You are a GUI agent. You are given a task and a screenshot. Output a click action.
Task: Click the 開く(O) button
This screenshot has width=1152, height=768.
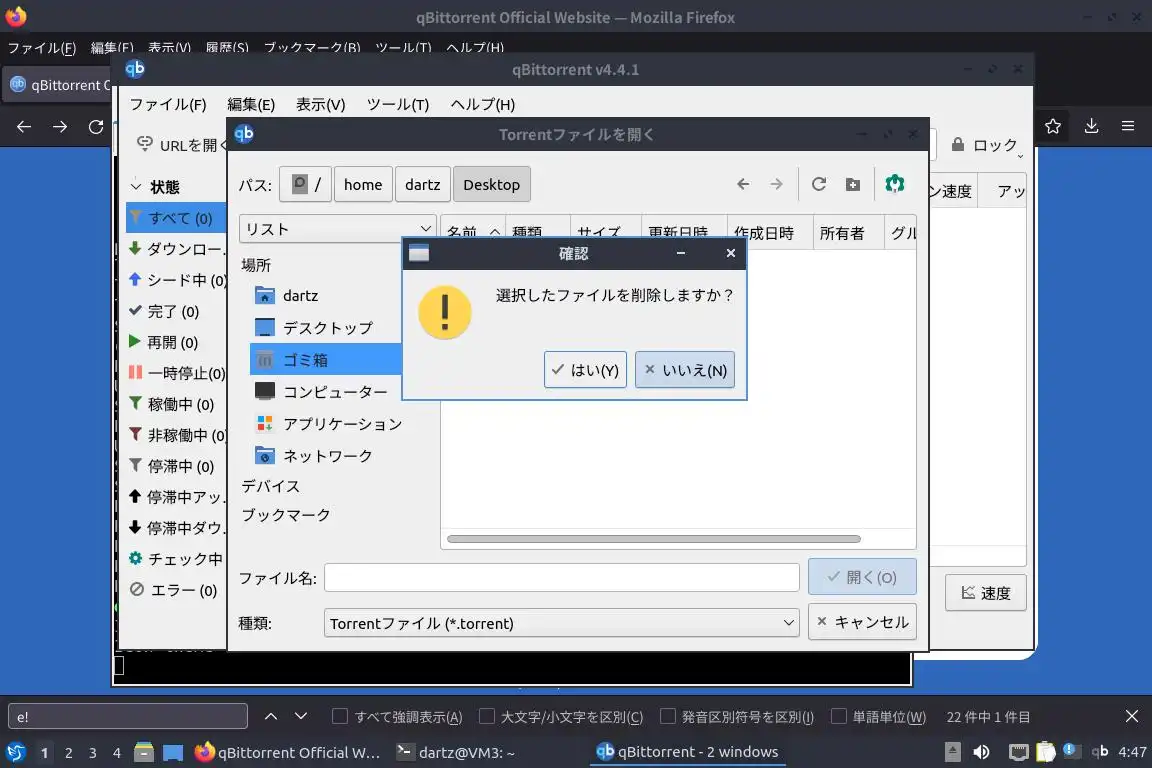coord(862,577)
